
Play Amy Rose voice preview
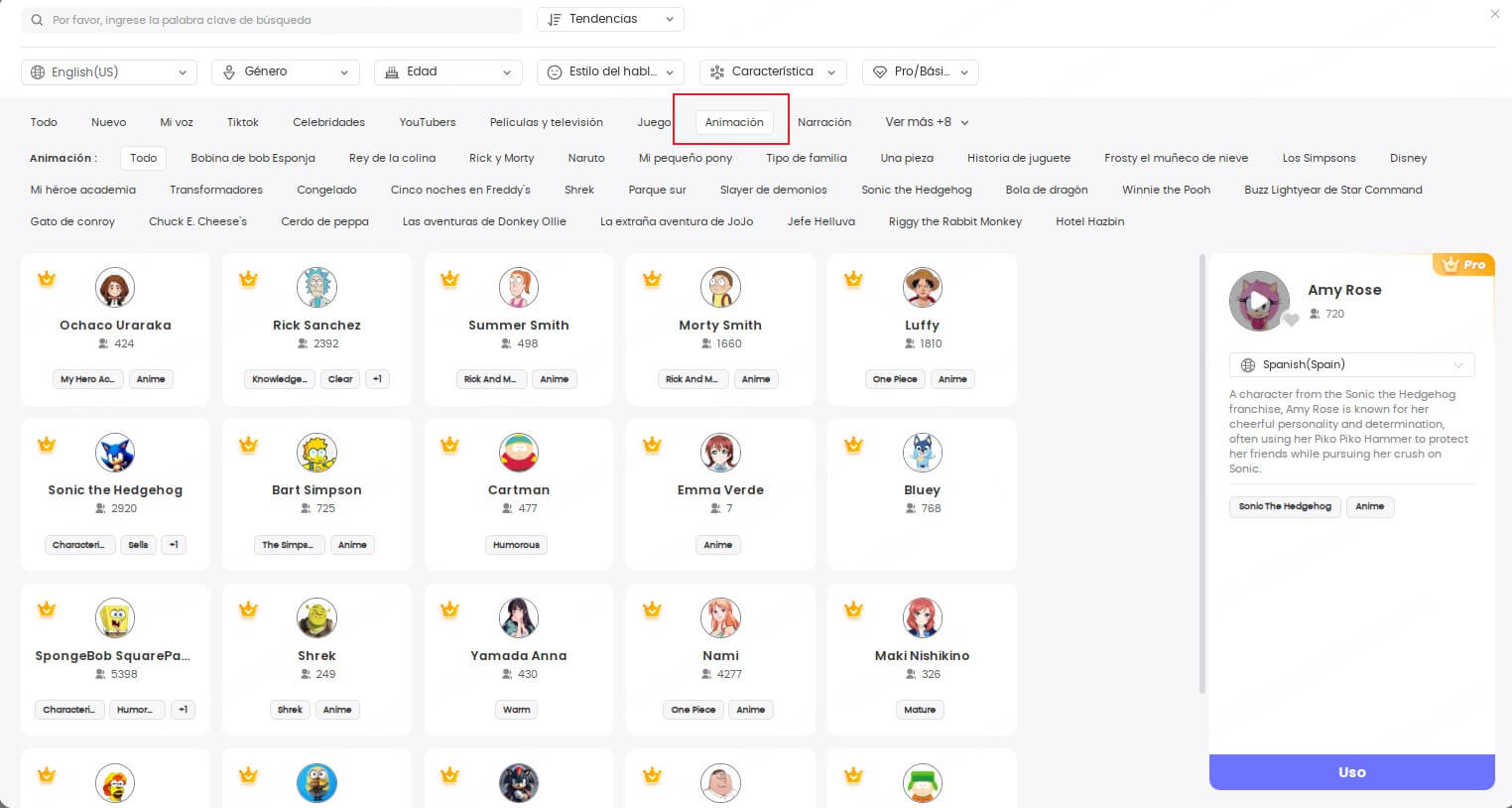point(1259,301)
